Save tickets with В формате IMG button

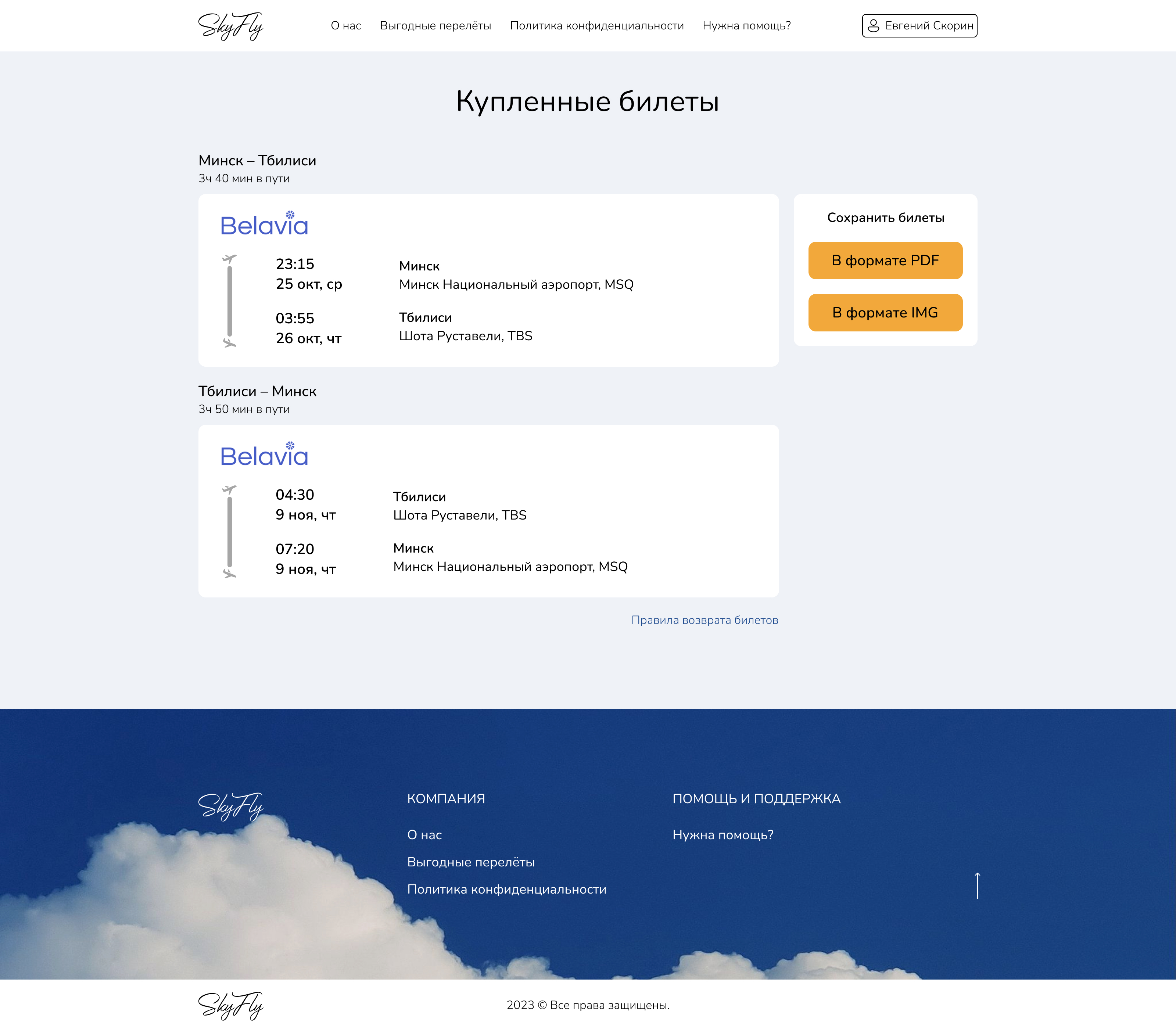tap(885, 312)
